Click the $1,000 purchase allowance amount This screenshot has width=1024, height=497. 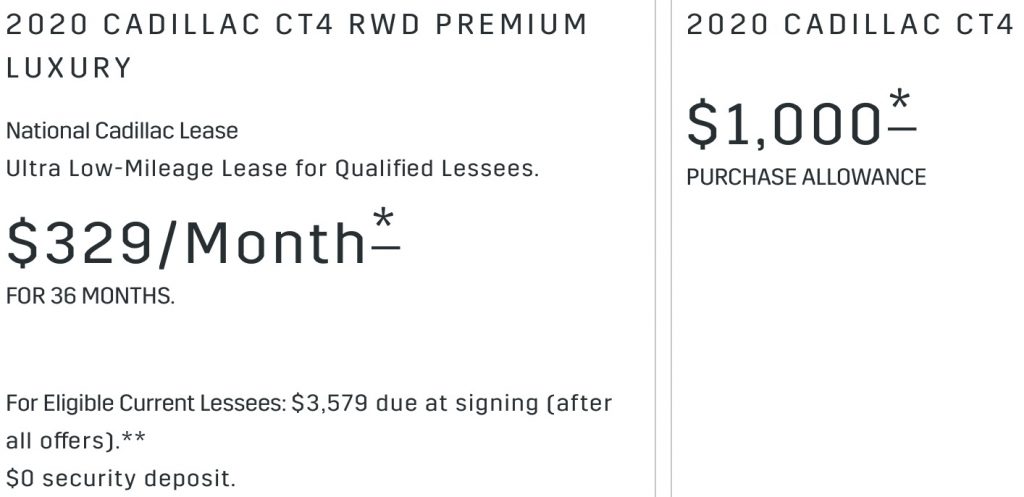784,123
